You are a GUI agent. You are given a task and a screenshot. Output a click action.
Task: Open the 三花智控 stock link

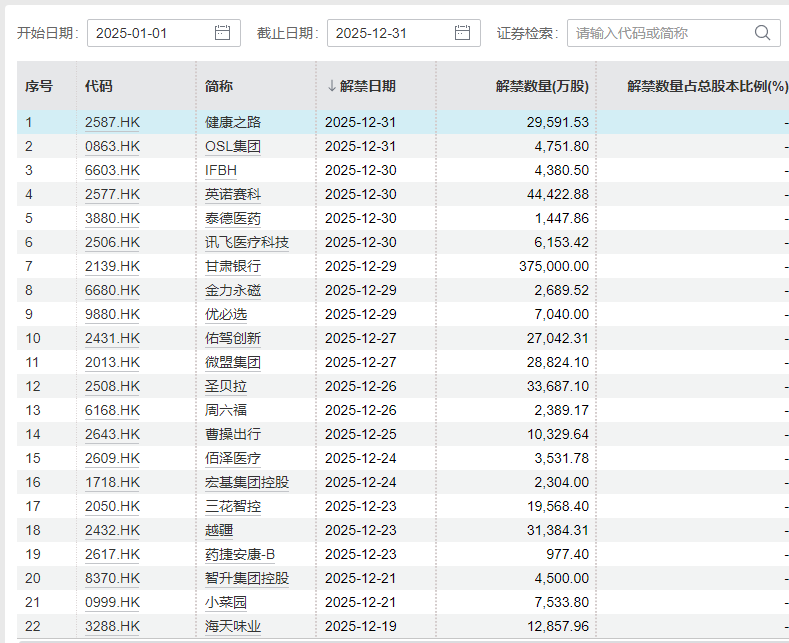coord(232,506)
